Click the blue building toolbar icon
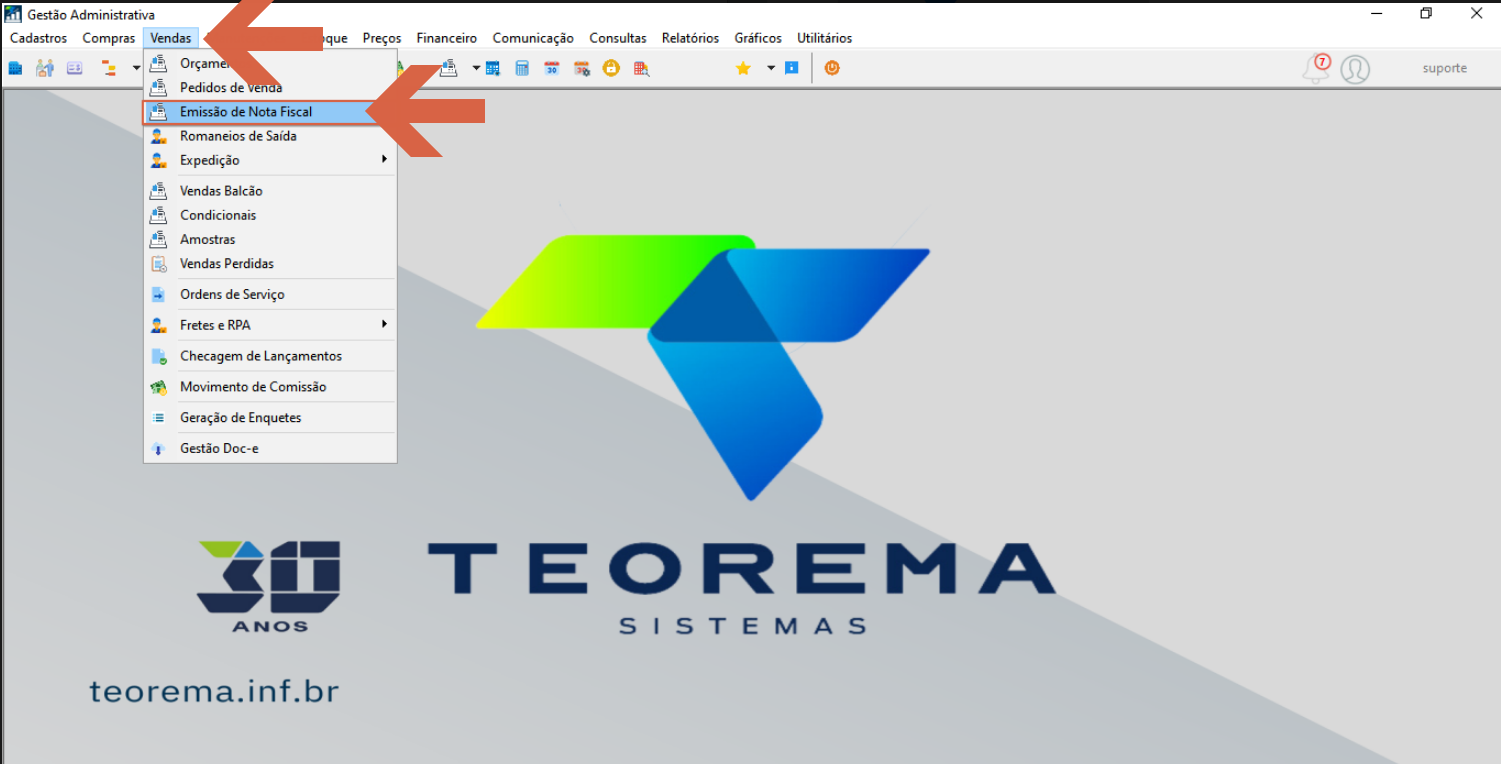1501x764 pixels. coord(15,68)
